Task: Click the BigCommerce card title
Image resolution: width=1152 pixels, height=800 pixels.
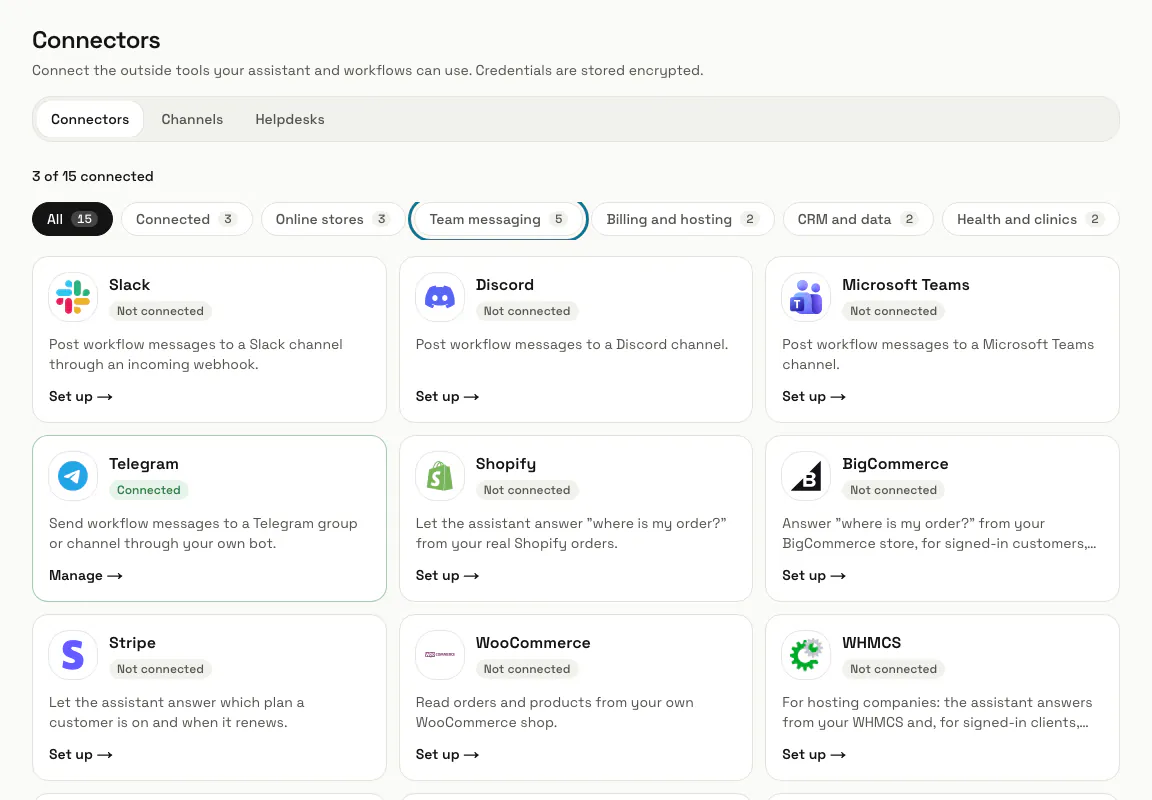Action: [x=895, y=464]
